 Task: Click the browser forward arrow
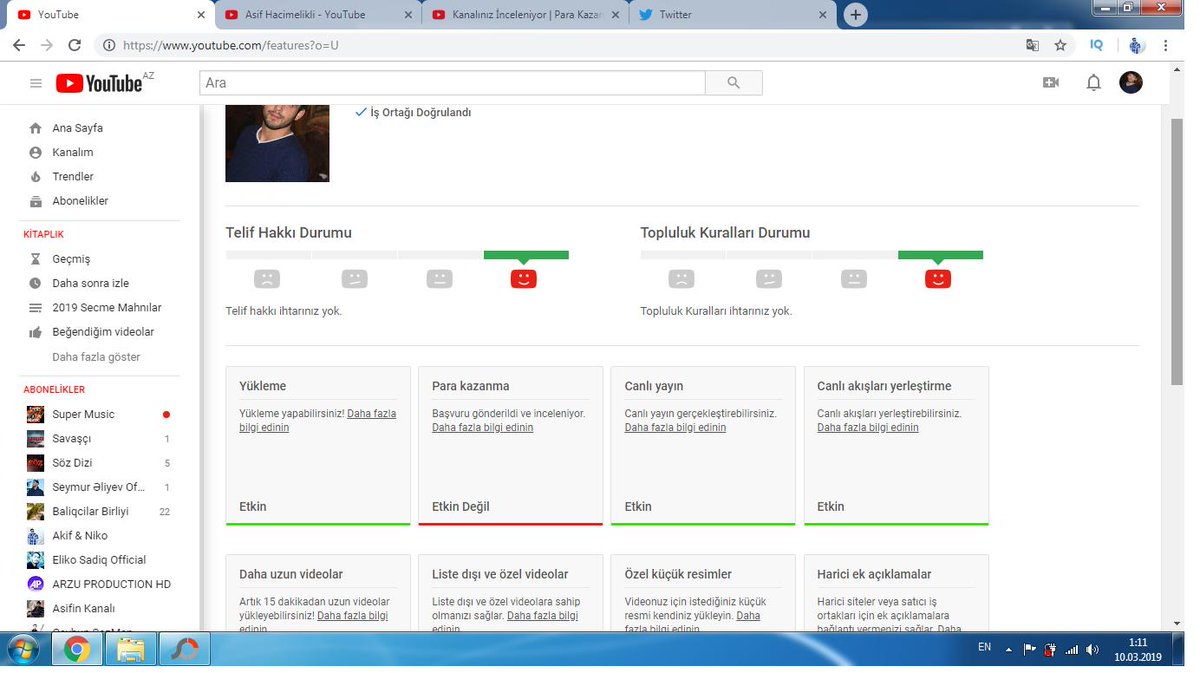click(x=46, y=45)
